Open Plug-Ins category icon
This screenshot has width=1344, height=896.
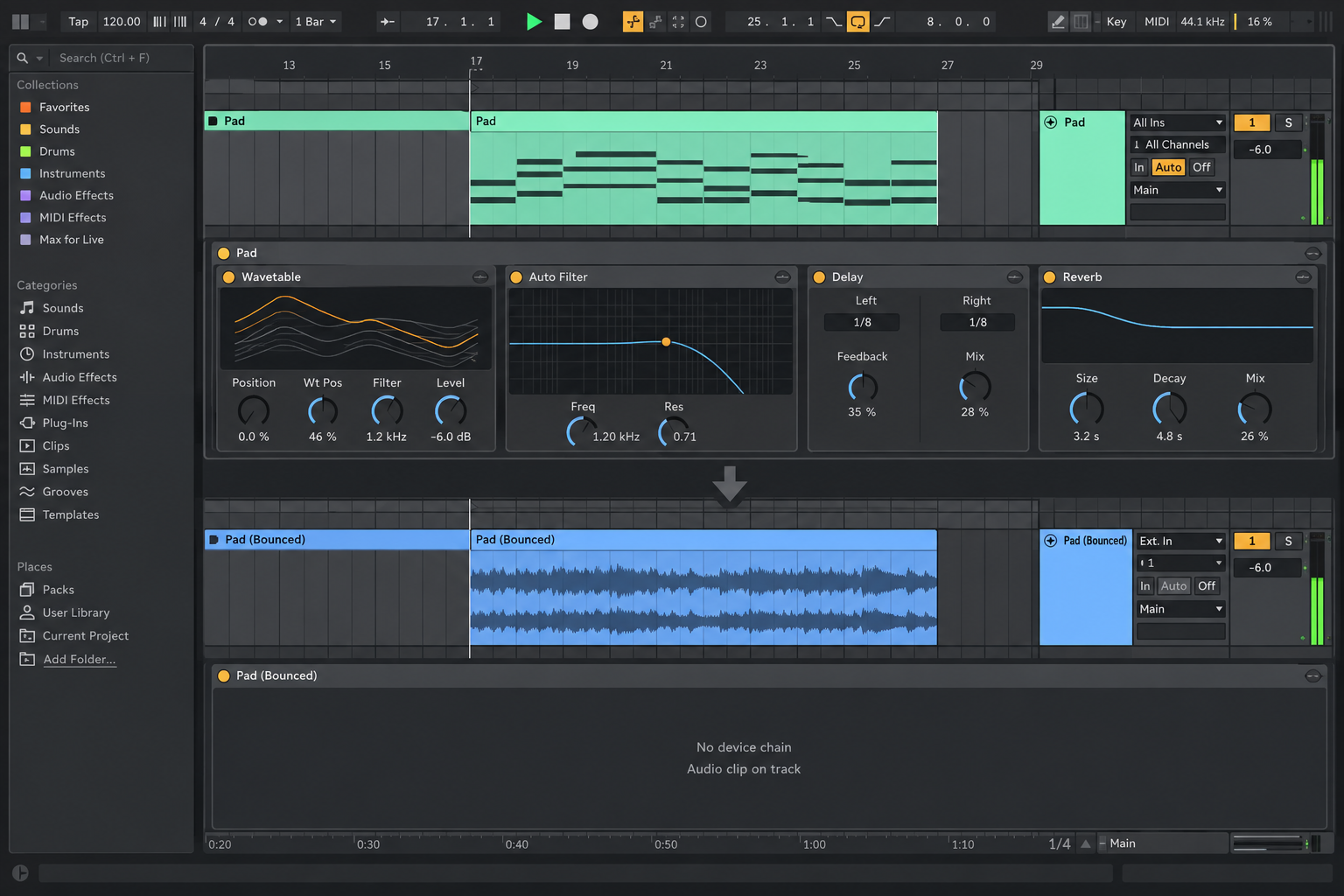click(27, 423)
